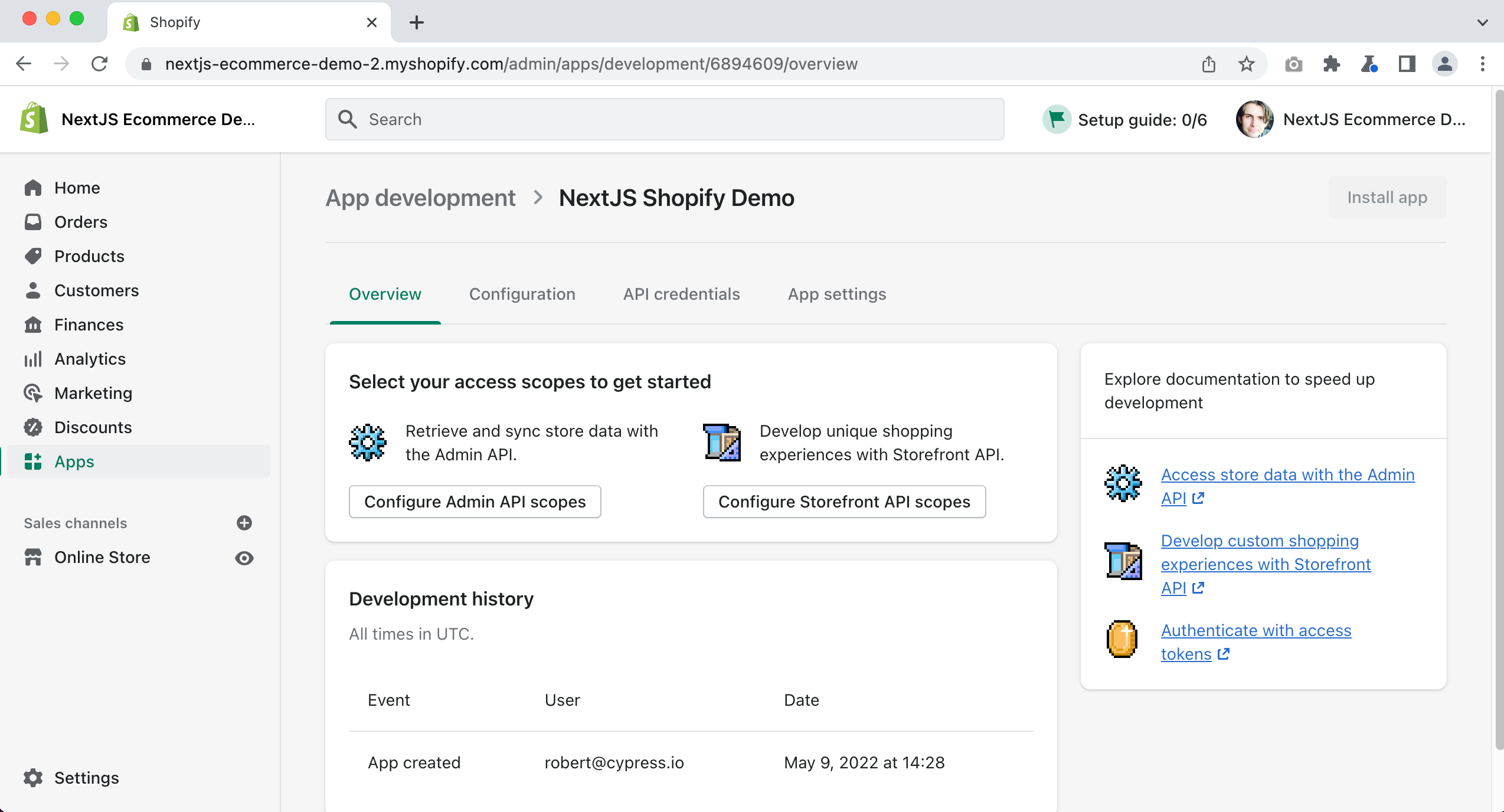Add a sales channel with plus icon
Viewport: 1504px width, 812px height.
tap(244, 523)
